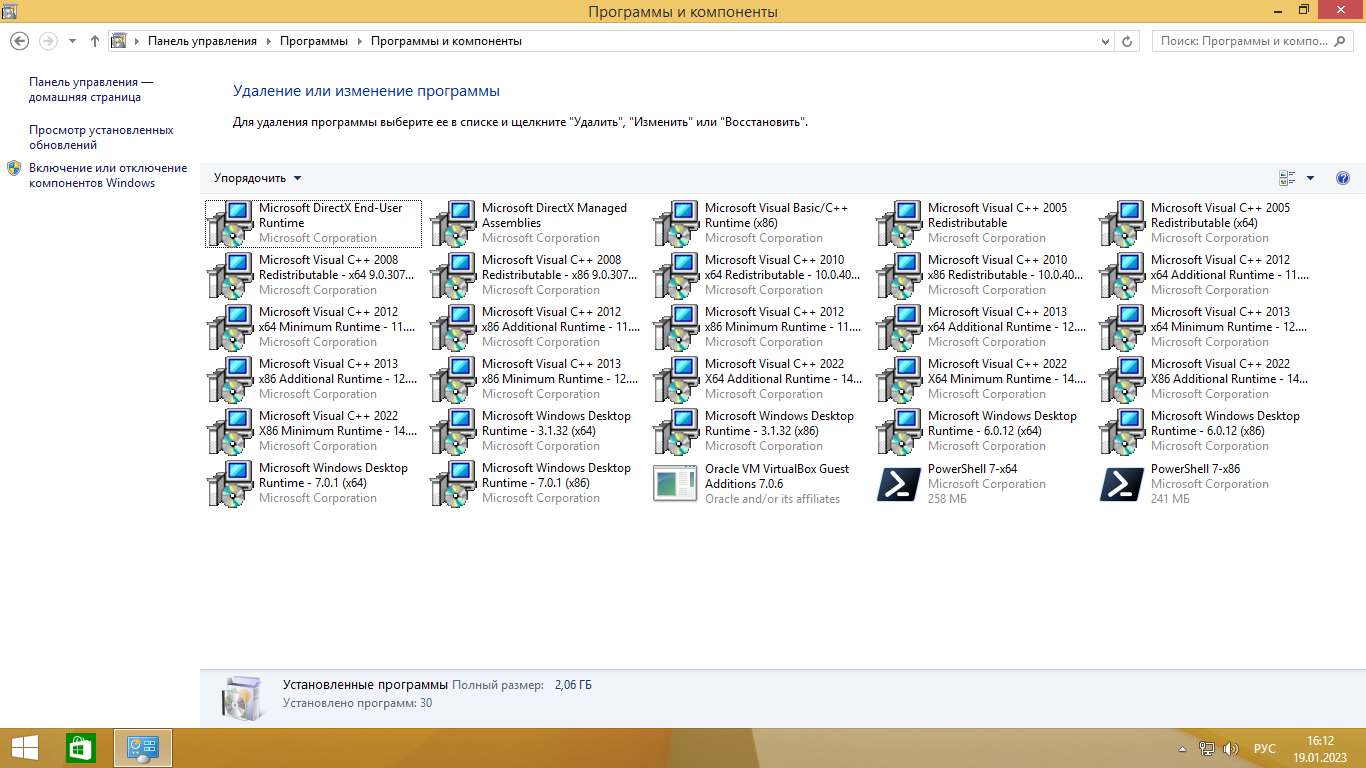Open Просмотр установленных обновлений link
Image resolution: width=1366 pixels, height=768 pixels.
101,137
